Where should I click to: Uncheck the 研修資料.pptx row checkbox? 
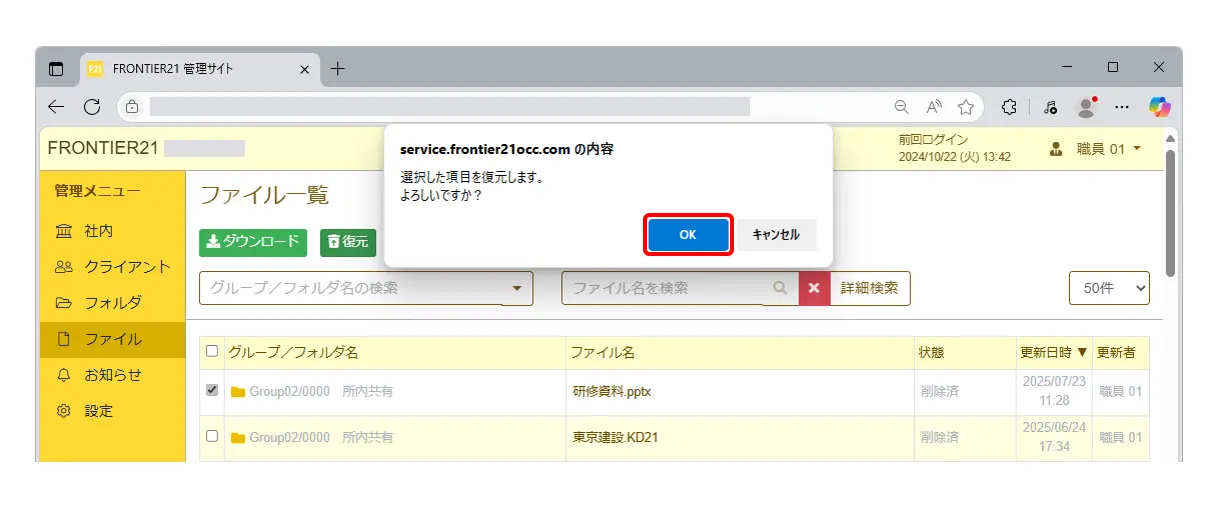pyautogui.click(x=212, y=391)
